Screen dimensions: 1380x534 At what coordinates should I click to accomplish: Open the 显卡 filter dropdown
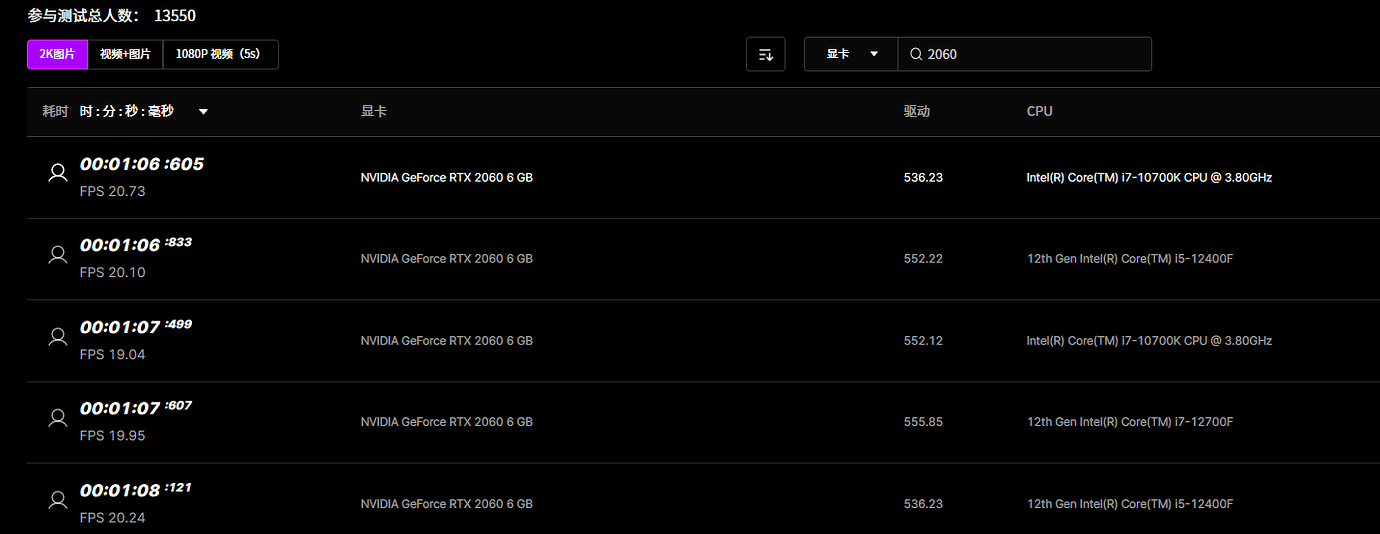tap(851, 54)
